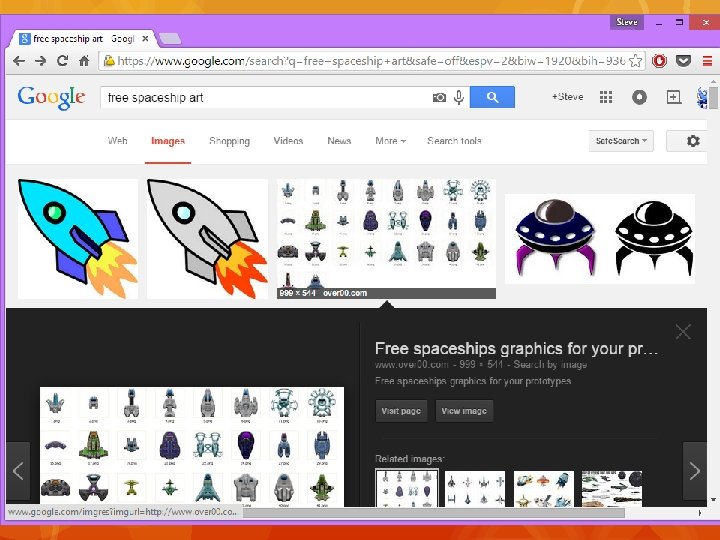720x540 pixels.
Task: Click the blue magnifier search button
Action: point(492,97)
